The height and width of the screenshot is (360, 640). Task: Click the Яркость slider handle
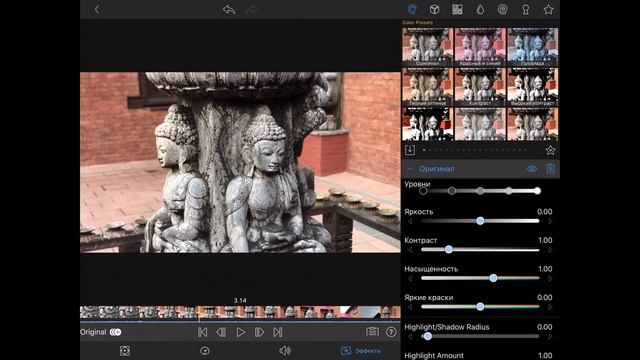click(480, 221)
